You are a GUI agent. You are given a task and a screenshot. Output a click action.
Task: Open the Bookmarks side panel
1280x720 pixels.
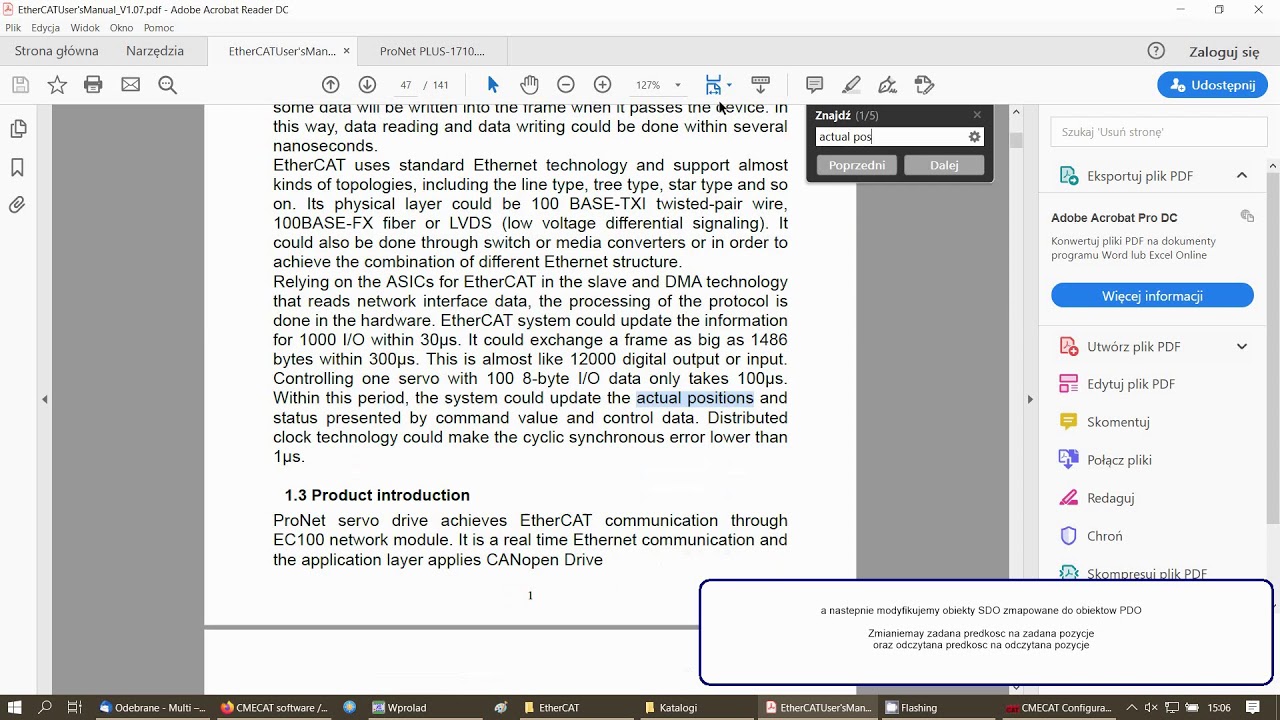click(x=17, y=167)
